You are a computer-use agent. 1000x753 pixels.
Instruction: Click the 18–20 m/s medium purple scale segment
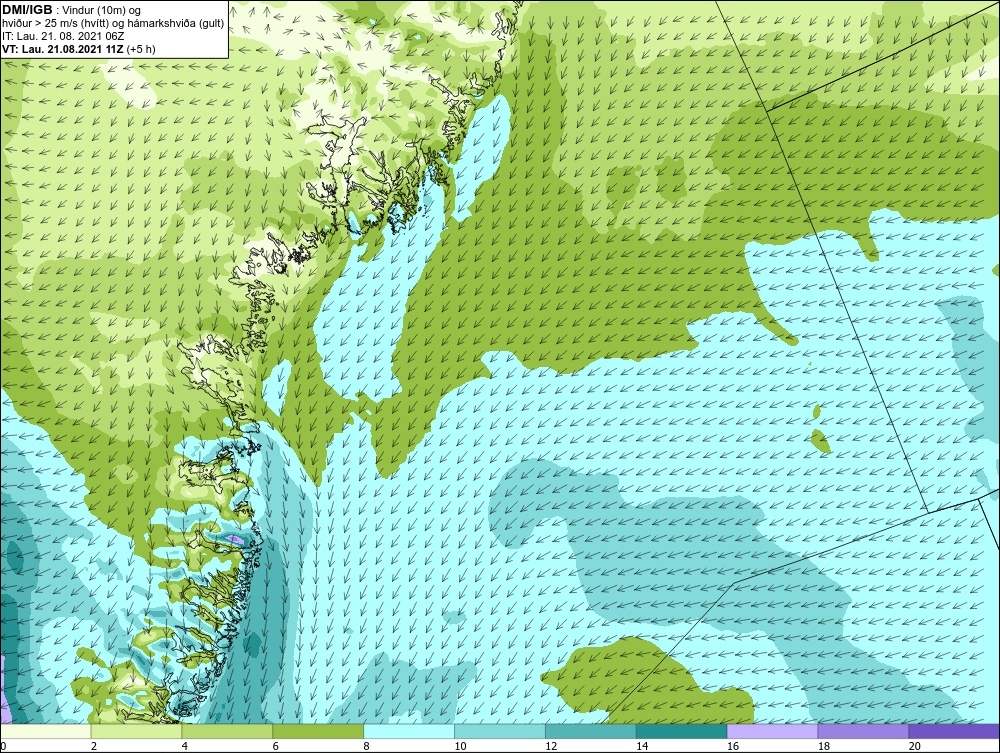point(864,731)
